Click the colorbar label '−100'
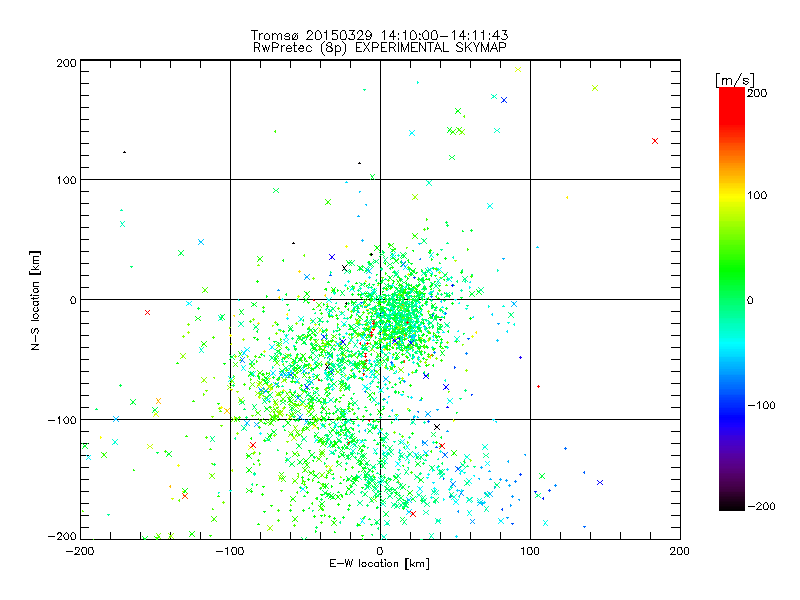Screen dimensions: 800x600 761,406
